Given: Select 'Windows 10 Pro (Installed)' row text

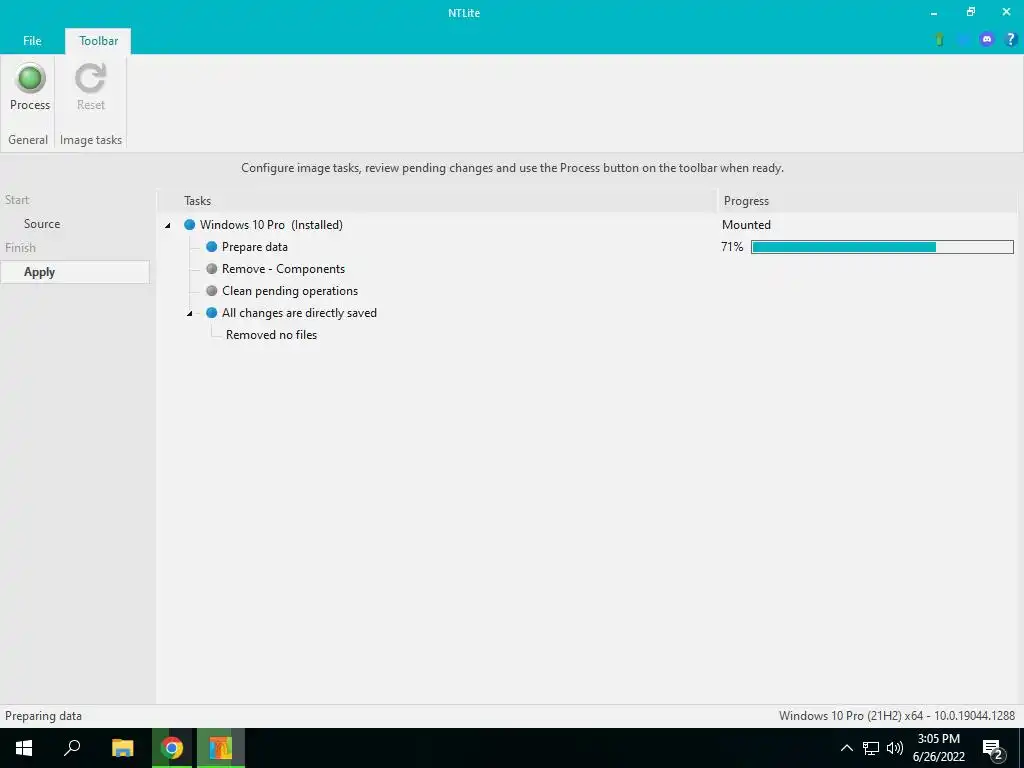Looking at the screenshot, I should (271, 225).
